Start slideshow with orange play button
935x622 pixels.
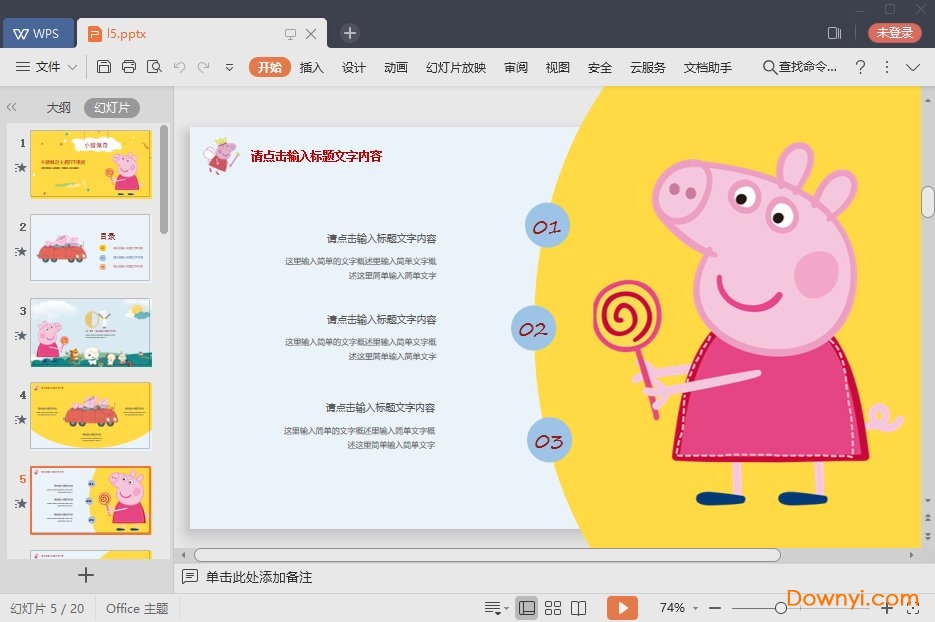(622, 608)
